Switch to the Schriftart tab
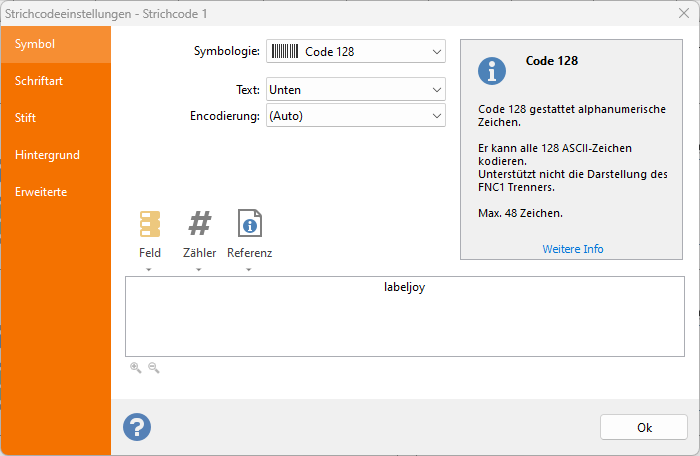 pos(40,81)
